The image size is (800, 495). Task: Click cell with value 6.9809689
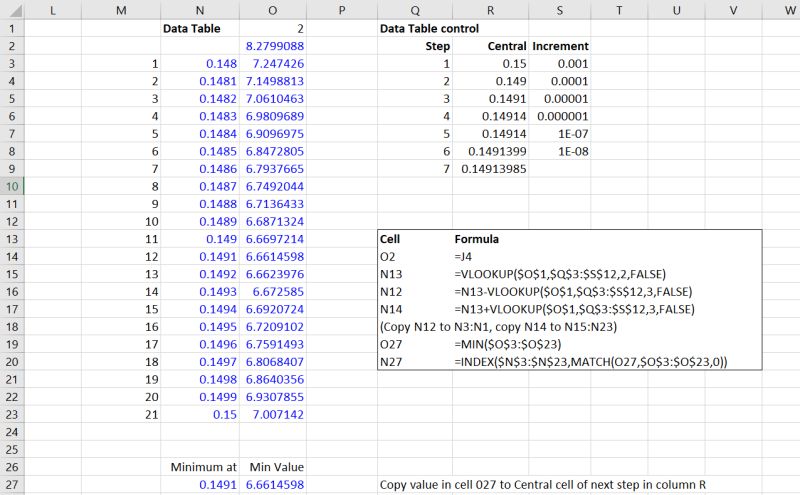pos(273,116)
